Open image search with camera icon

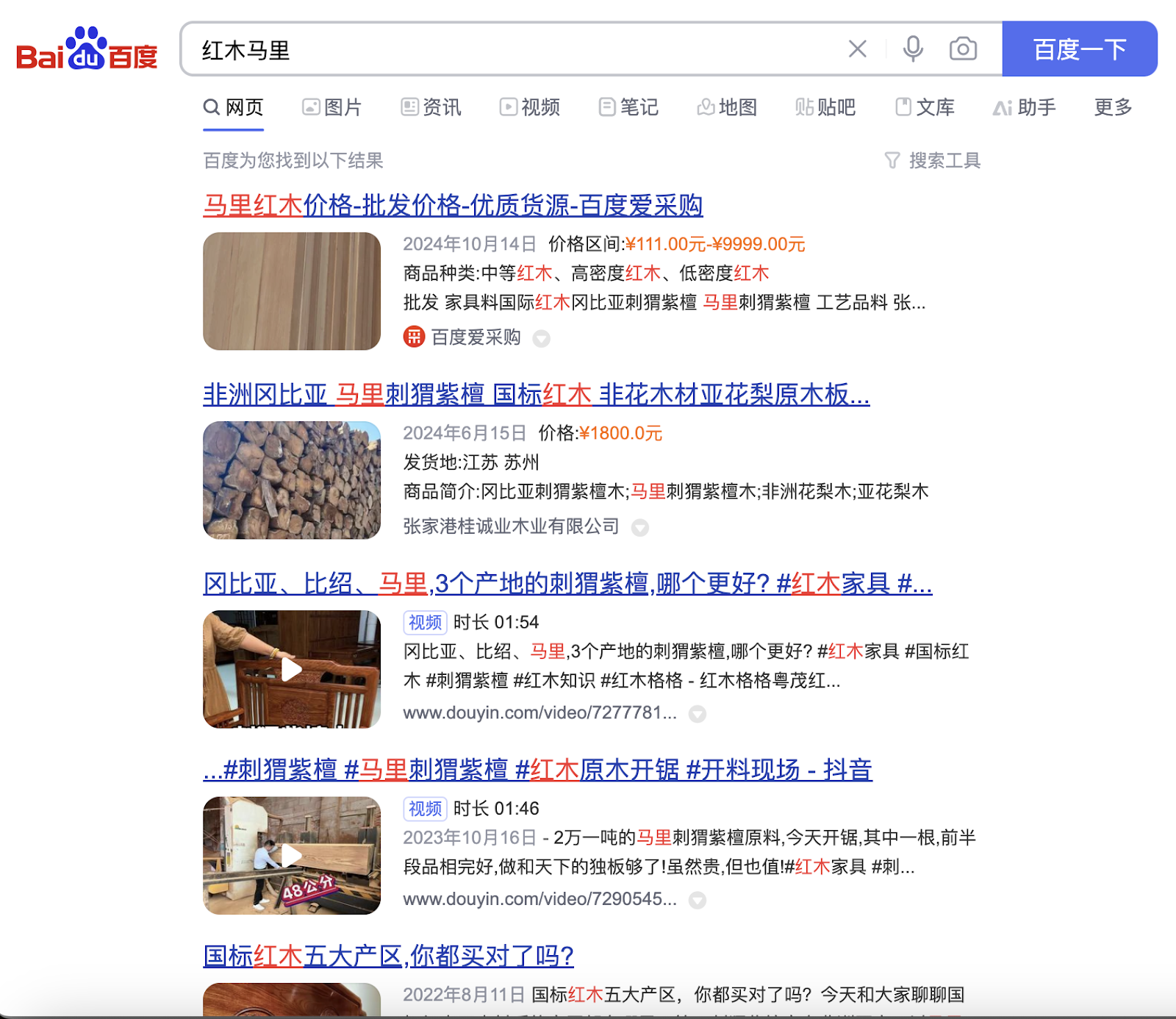click(x=963, y=49)
